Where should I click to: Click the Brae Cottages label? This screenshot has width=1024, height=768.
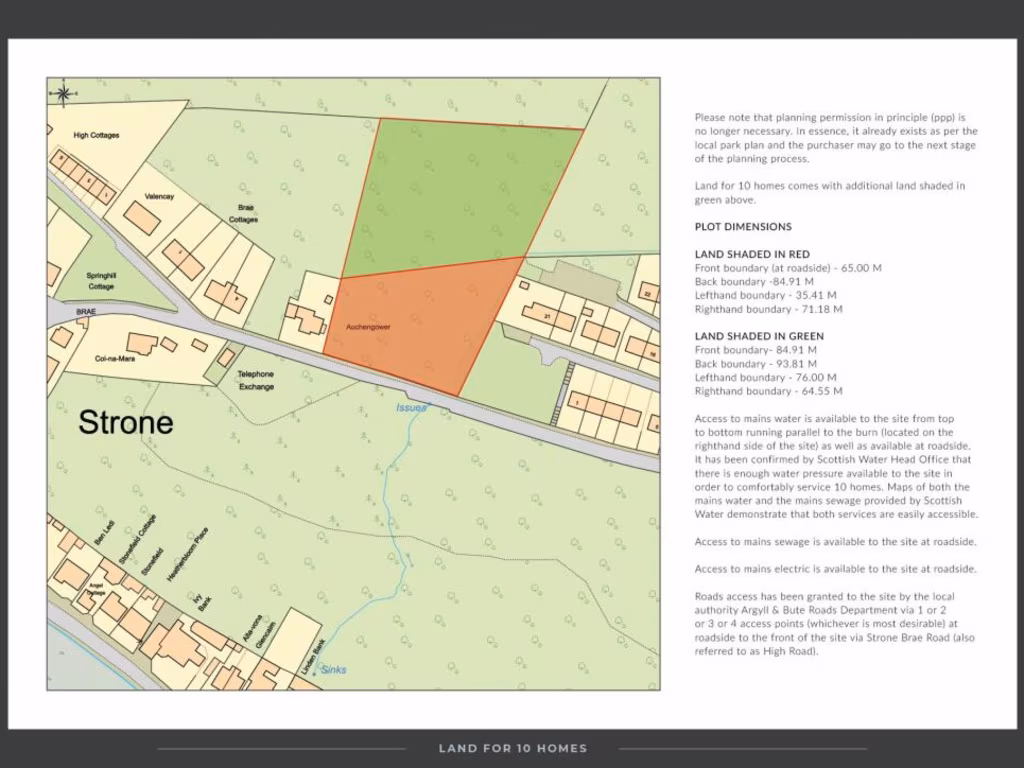click(x=243, y=213)
